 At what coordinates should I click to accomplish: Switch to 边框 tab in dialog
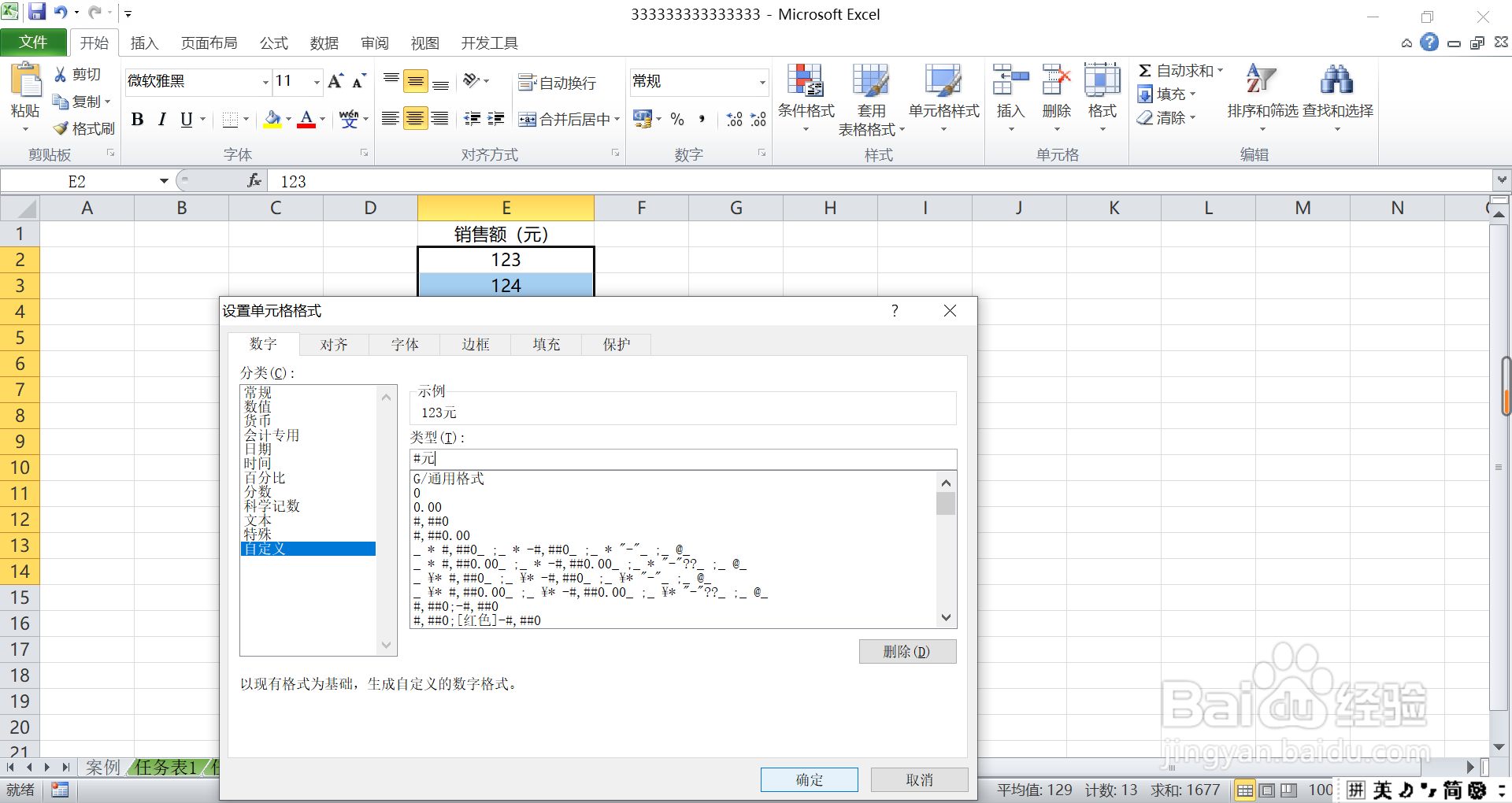coord(476,345)
